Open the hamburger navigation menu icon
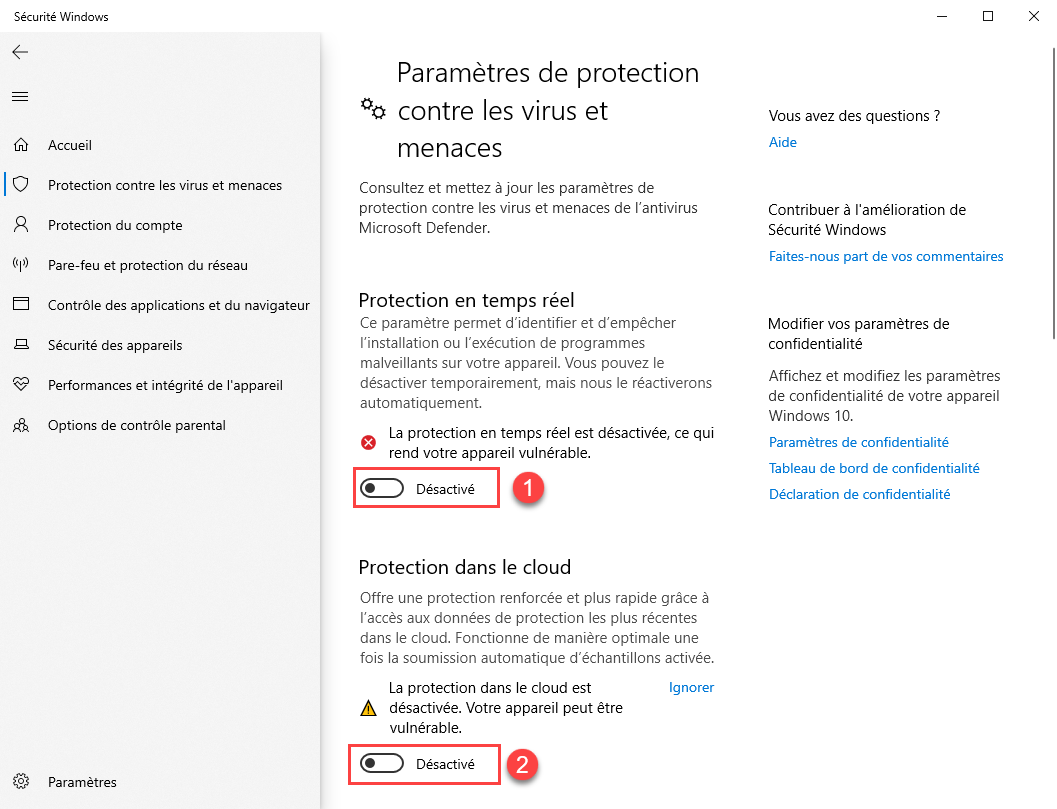1057x809 pixels. (x=20, y=96)
